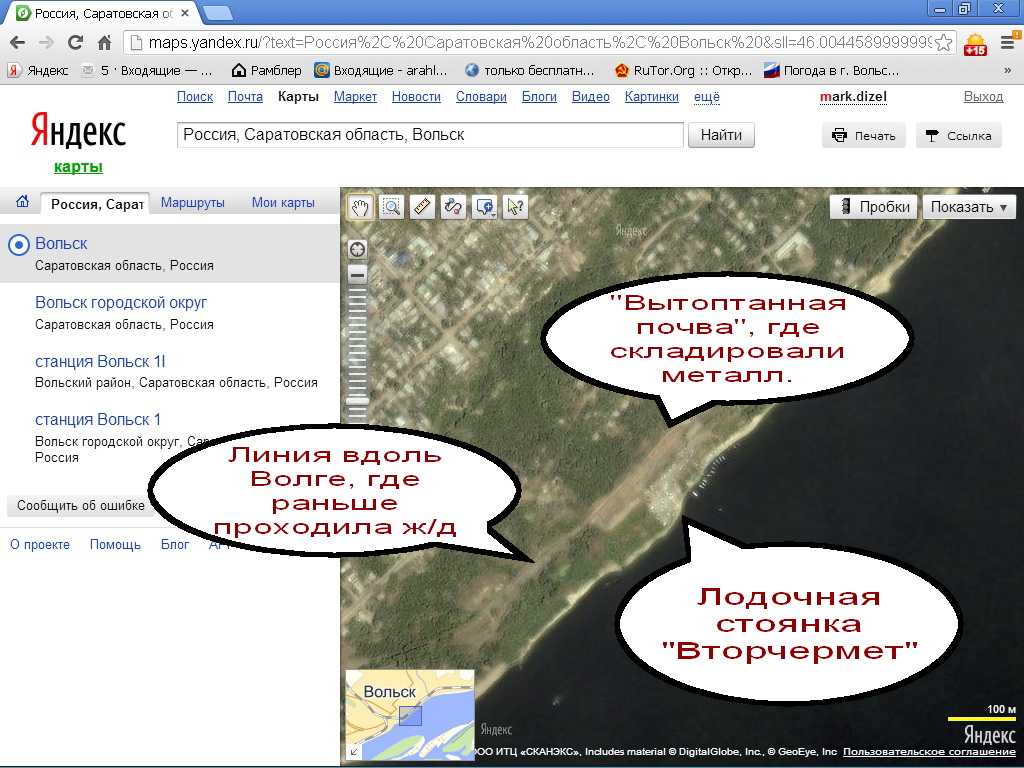Image resolution: width=1024 pixels, height=768 pixels.
Task: Open the '5 · Входящие' mail bookmark
Action: (147, 71)
